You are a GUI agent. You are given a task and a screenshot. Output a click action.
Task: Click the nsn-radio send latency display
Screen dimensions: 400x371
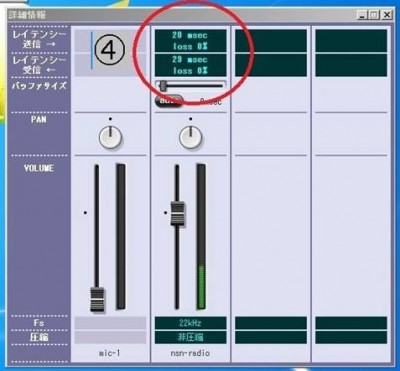tap(190, 40)
